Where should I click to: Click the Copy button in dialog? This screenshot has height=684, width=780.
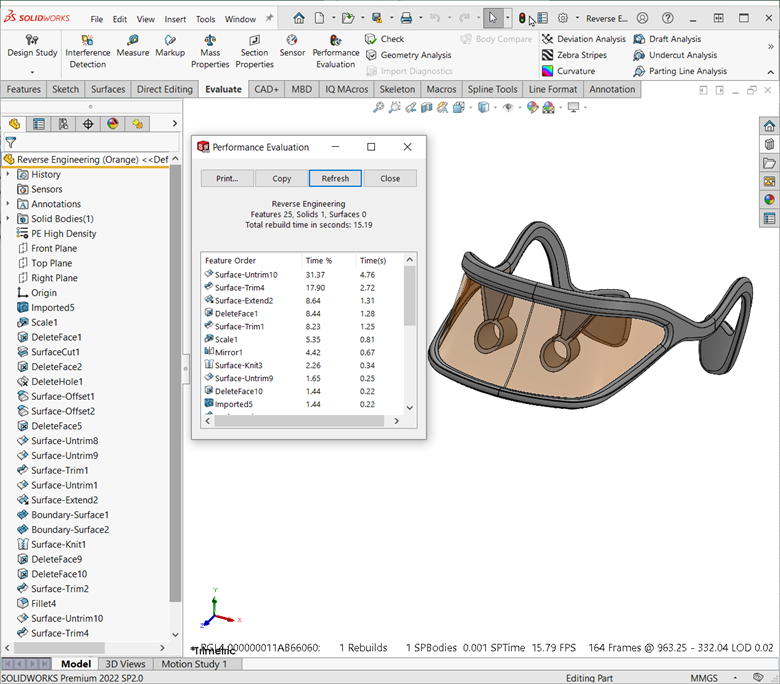[x=282, y=179]
